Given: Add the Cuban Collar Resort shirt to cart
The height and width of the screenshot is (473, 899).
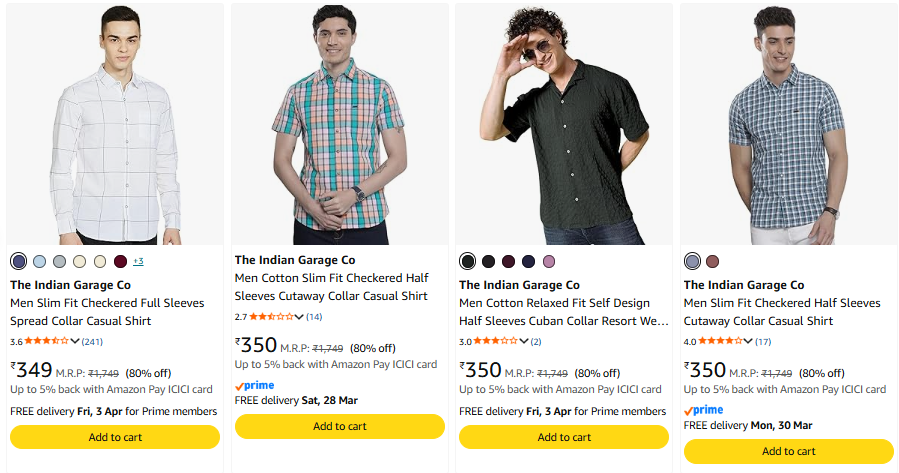Looking at the screenshot, I should click(564, 437).
